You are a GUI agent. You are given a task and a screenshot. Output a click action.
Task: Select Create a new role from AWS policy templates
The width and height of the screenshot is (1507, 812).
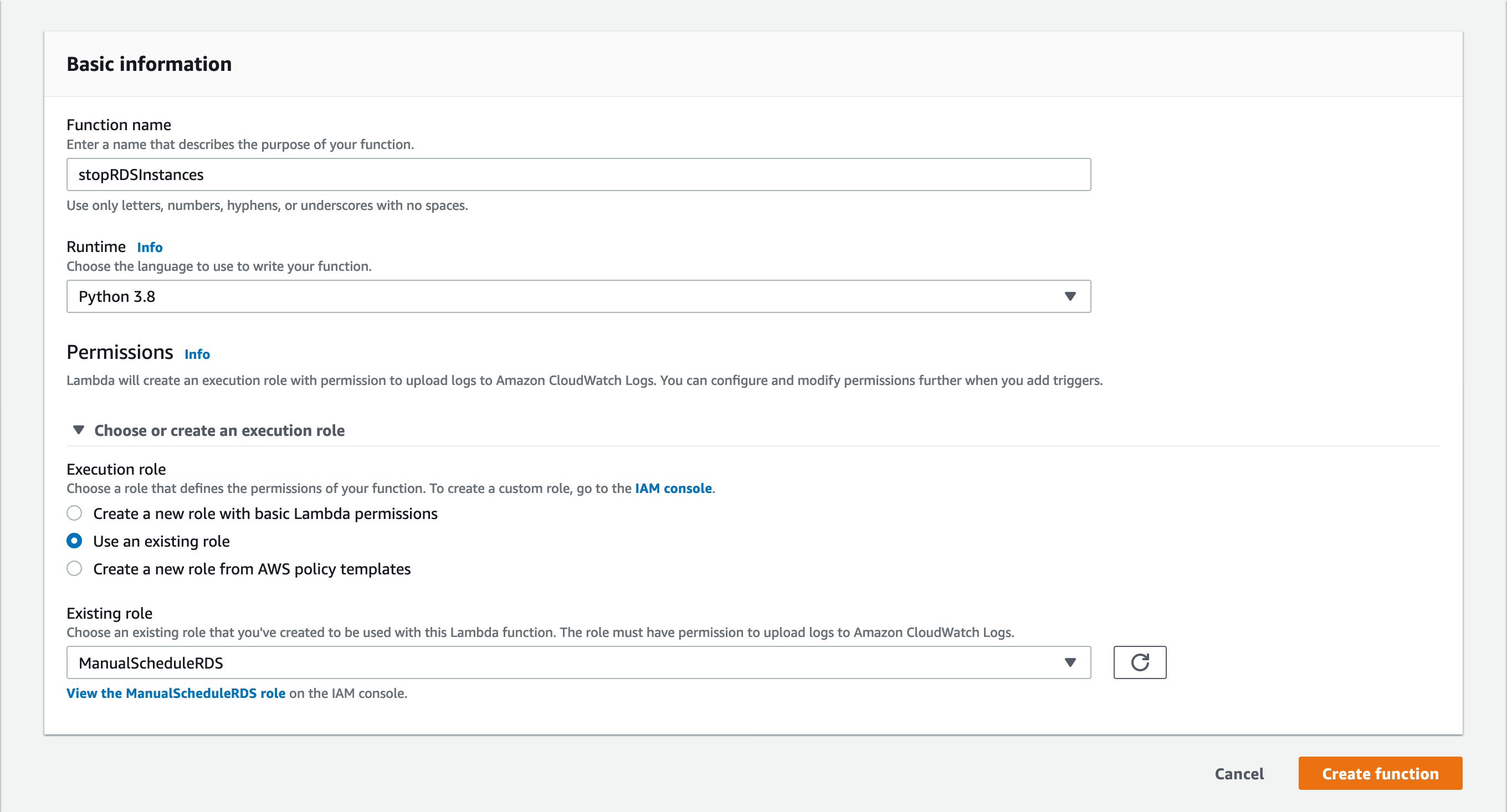pos(74,569)
